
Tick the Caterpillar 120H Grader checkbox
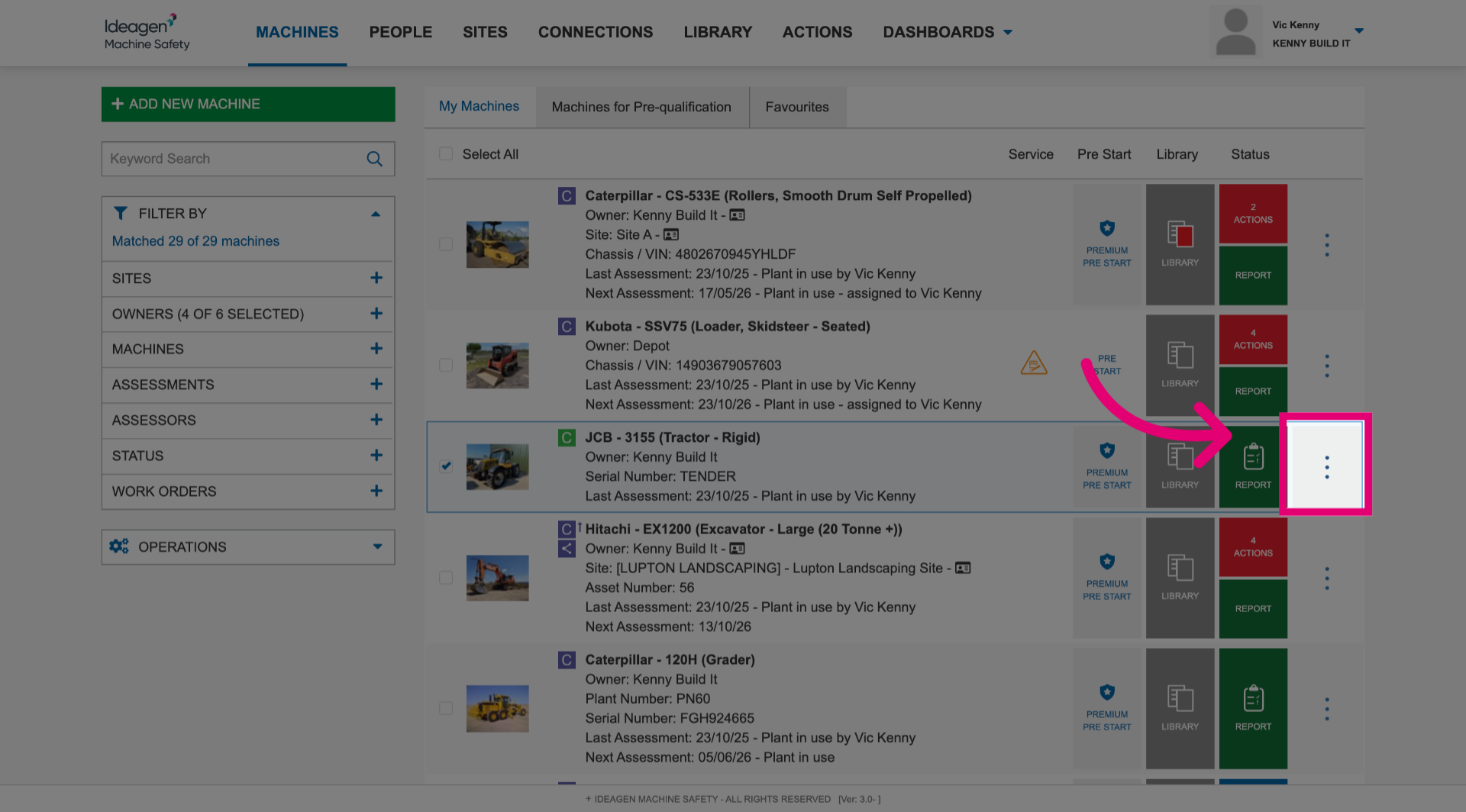(446, 708)
